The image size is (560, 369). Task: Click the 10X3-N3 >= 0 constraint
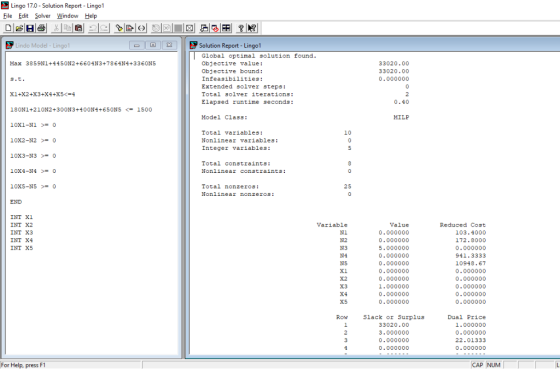tap(33, 156)
